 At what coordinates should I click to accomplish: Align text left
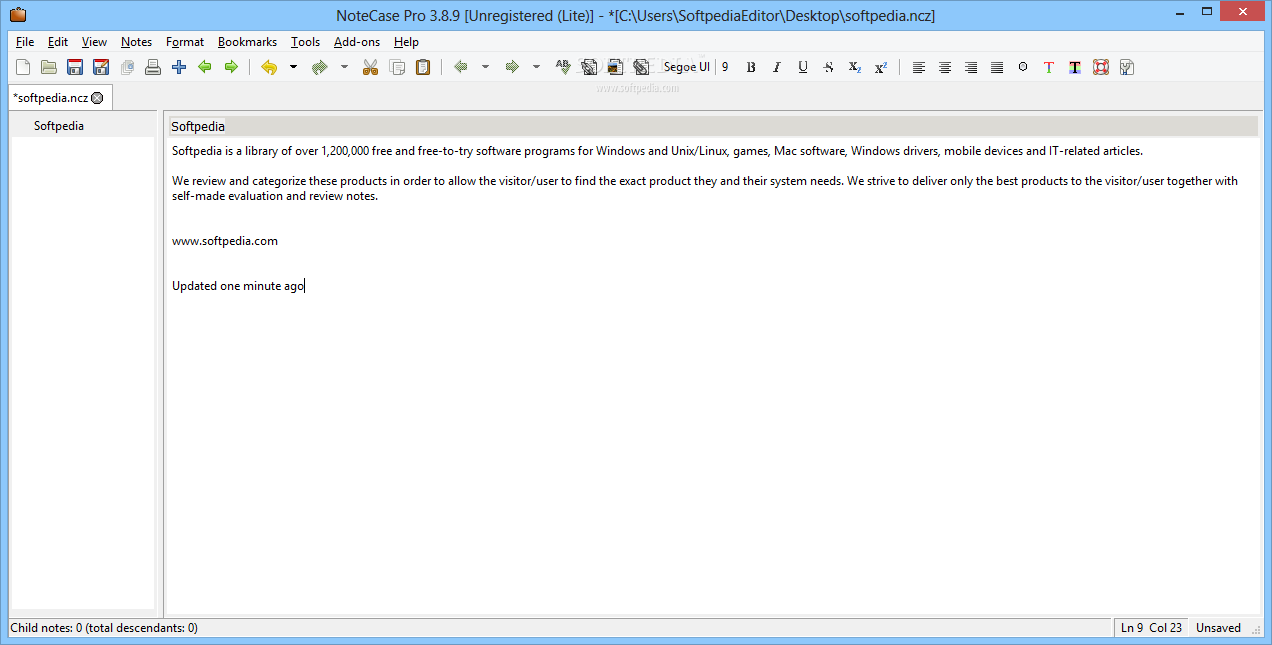click(919, 67)
